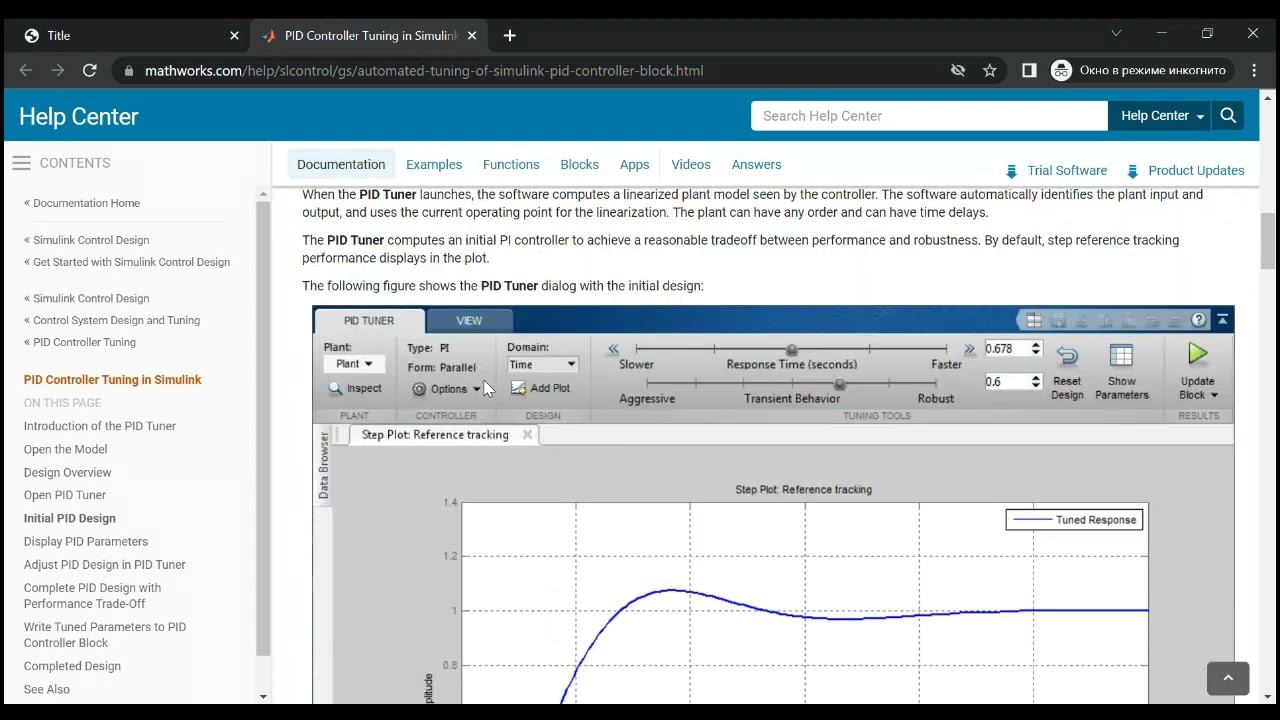This screenshot has width=1280, height=720.
Task: Click the Trial Software link
Action: [x=1067, y=171]
